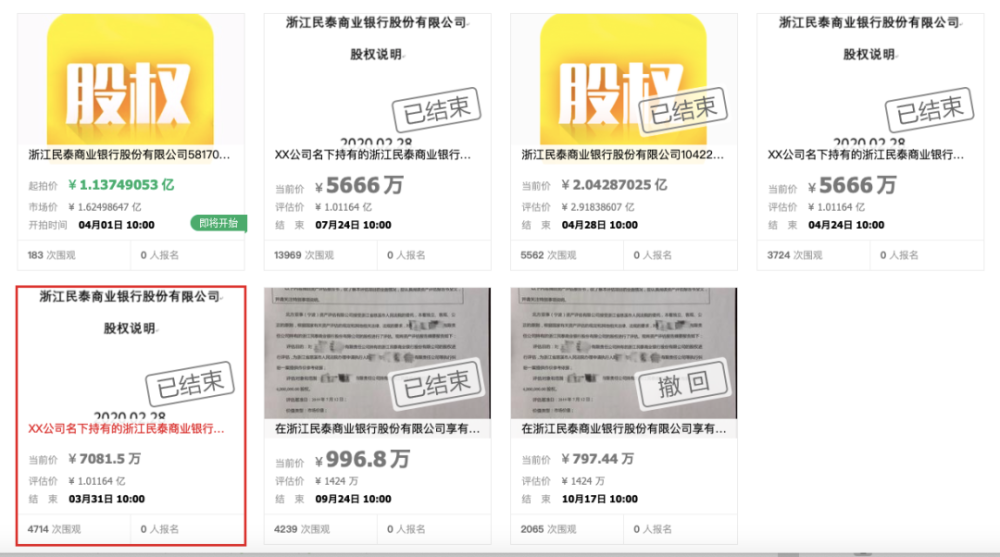The image size is (1000, 557).
Task: Open the XX公司名下持有 title ending 07月24日
Action: [373, 154]
